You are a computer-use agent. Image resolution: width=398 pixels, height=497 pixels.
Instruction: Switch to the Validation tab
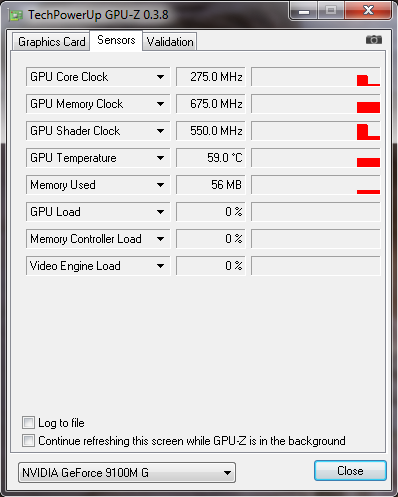[x=170, y=42]
